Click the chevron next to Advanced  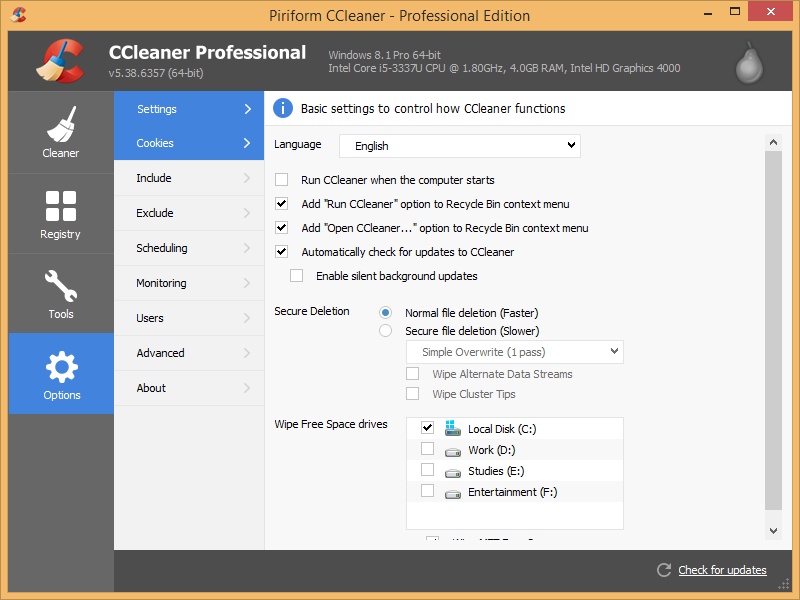click(247, 353)
